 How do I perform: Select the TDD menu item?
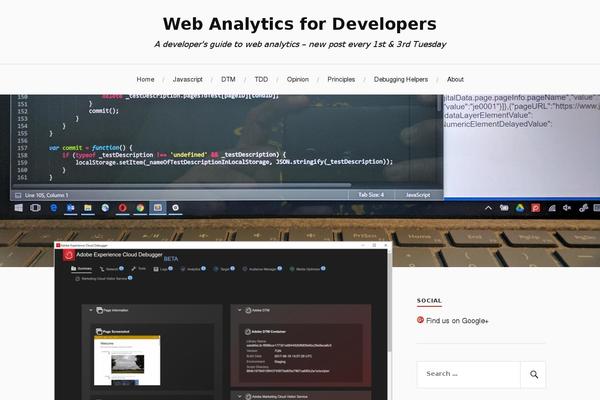pos(261,79)
